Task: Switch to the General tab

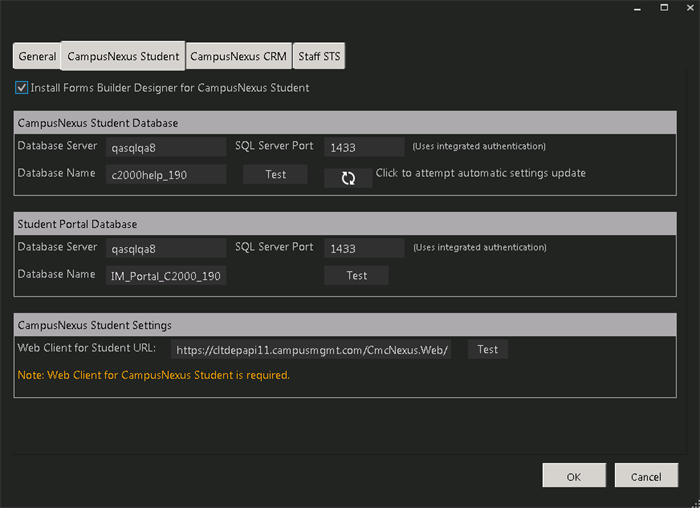Action: click(x=37, y=56)
